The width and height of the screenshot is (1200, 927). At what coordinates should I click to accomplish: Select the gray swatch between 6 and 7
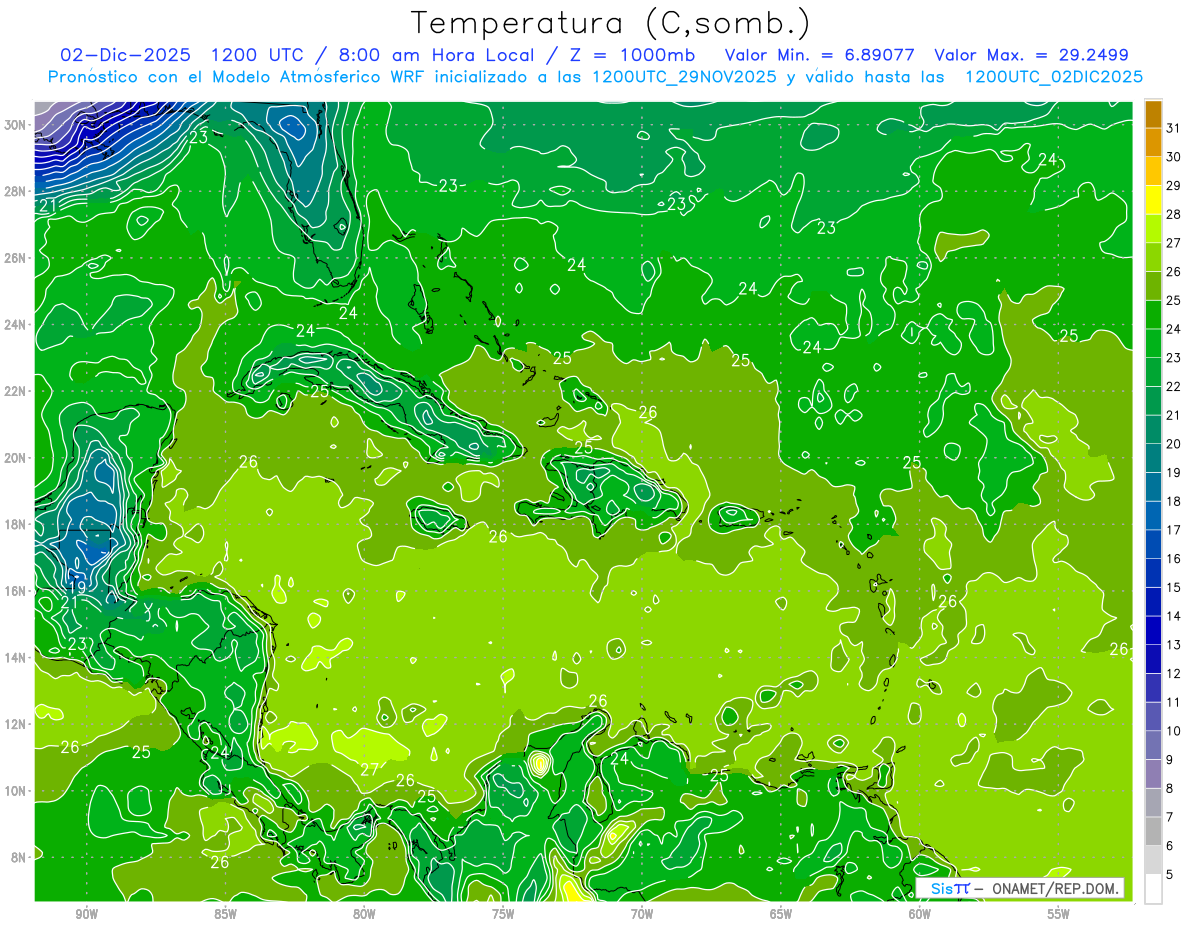[x=1154, y=831]
